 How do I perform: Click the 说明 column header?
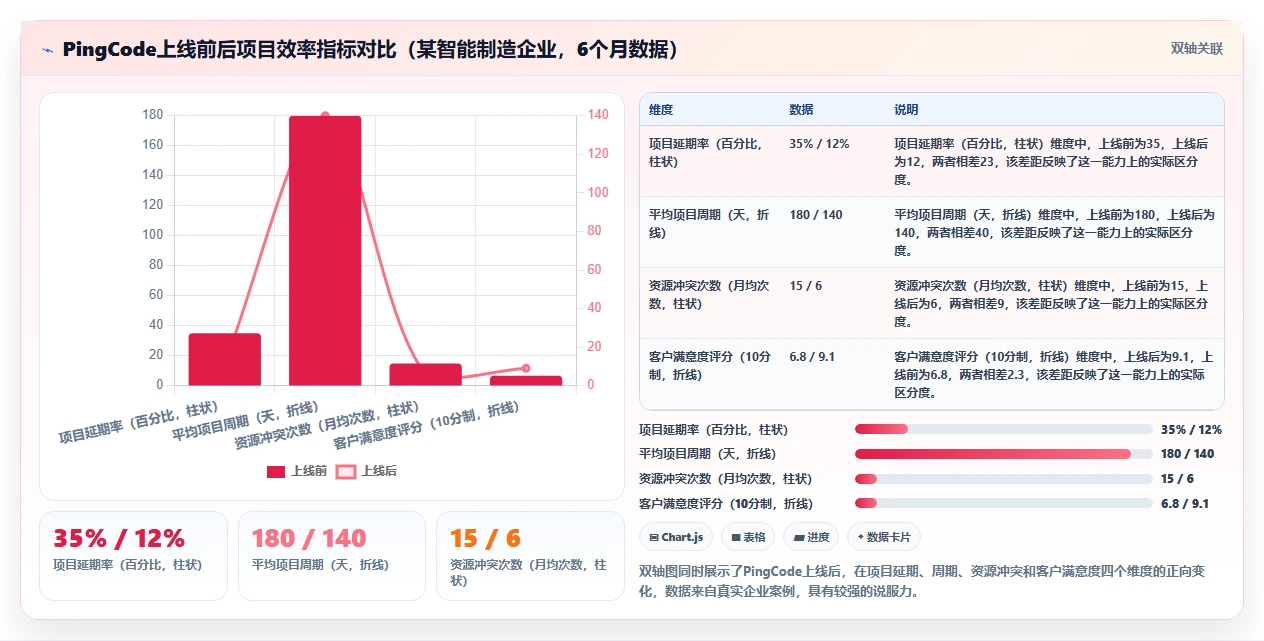tap(906, 109)
